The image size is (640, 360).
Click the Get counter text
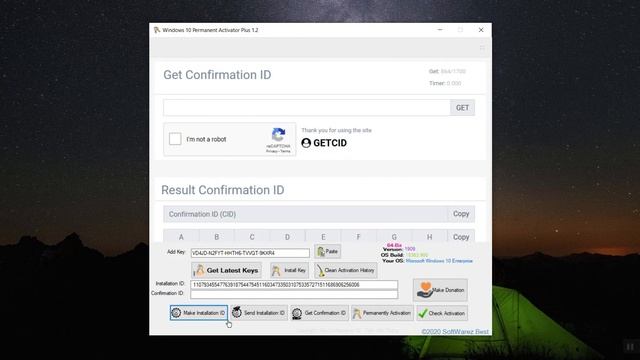pyautogui.click(x=447, y=71)
